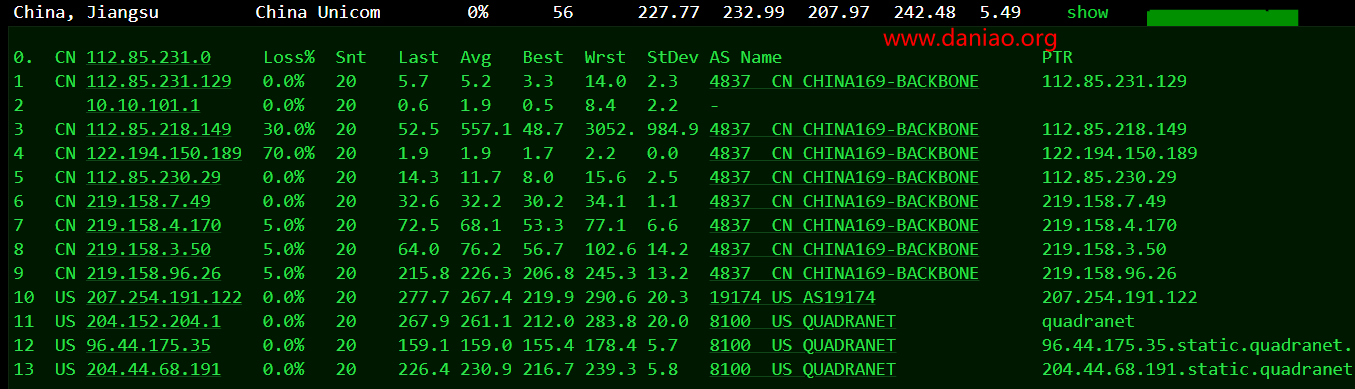Select the 3052. worst latency value
Image resolution: width=1355 pixels, height=389 pixels.
pyautogui.click(x=610, y=129)
